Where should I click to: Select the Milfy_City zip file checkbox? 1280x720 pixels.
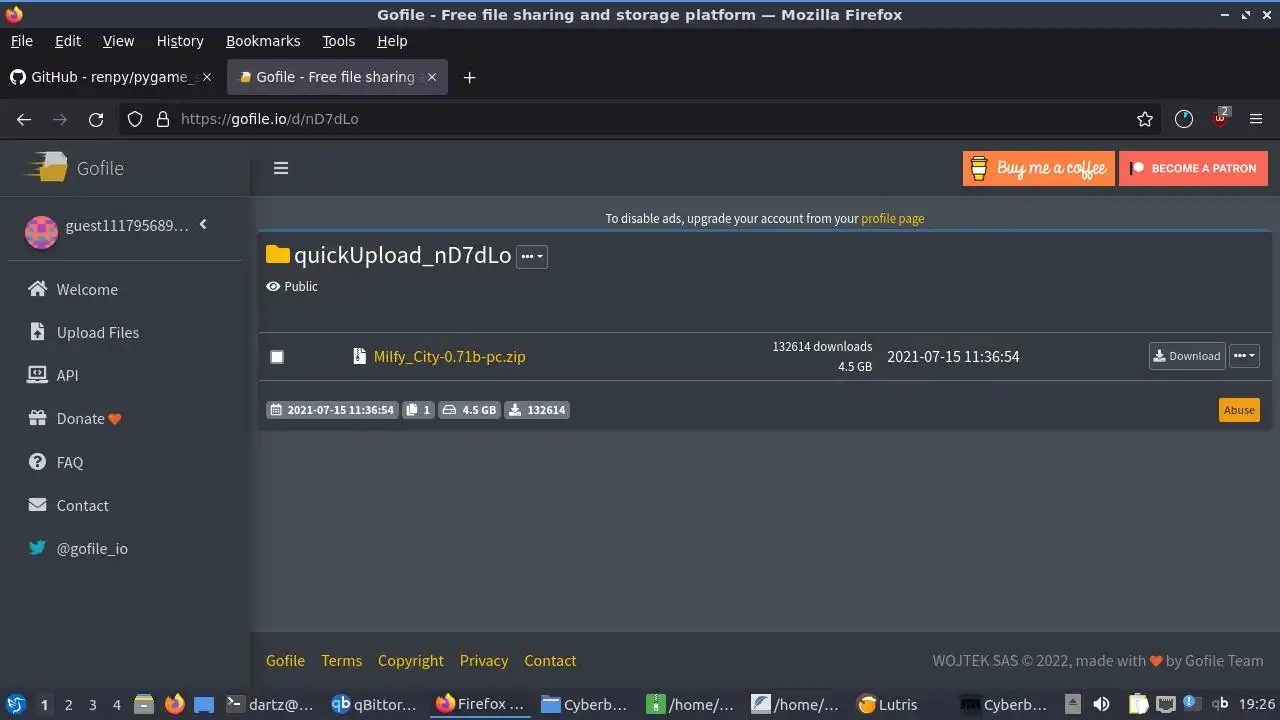[277, 357]
